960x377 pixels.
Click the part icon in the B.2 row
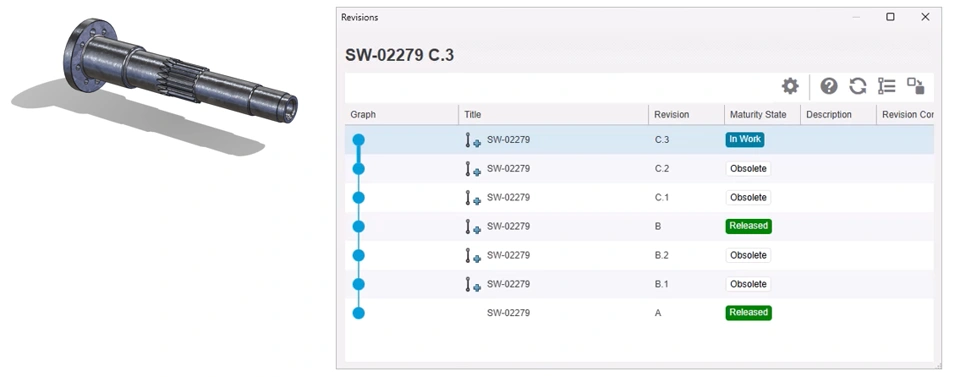(x=473, y=255)
